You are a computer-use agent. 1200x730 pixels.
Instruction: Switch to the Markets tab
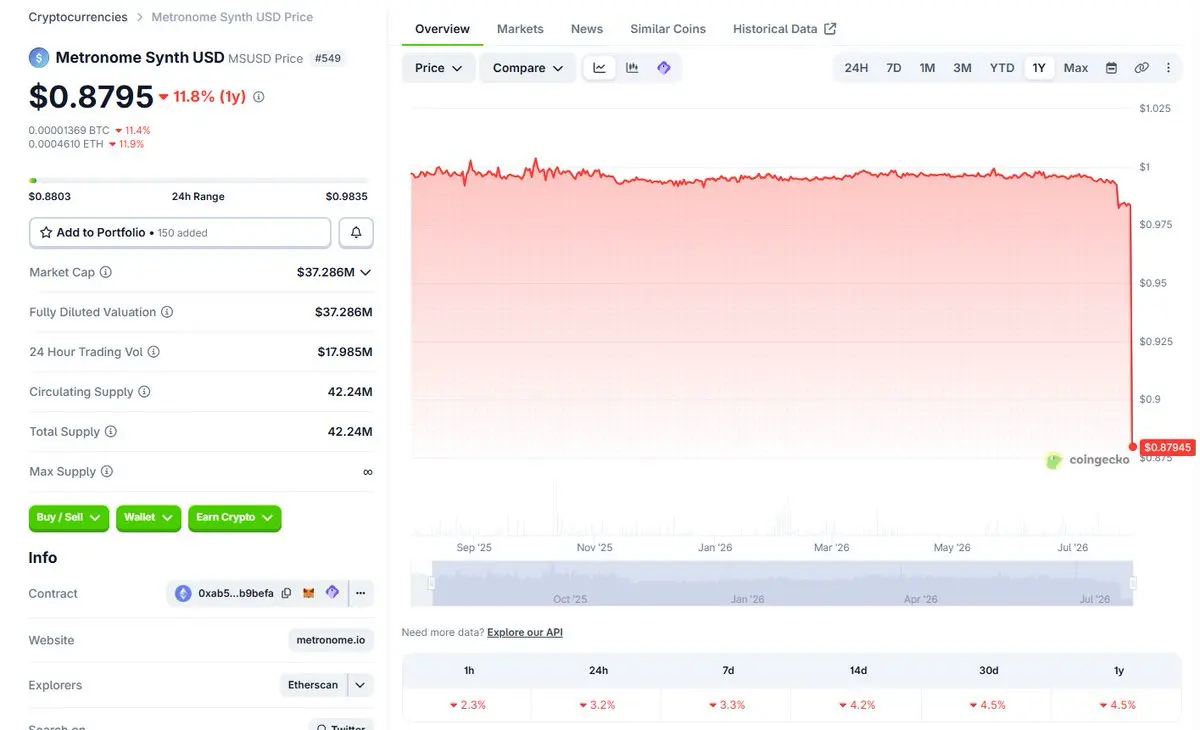[520, 29]
